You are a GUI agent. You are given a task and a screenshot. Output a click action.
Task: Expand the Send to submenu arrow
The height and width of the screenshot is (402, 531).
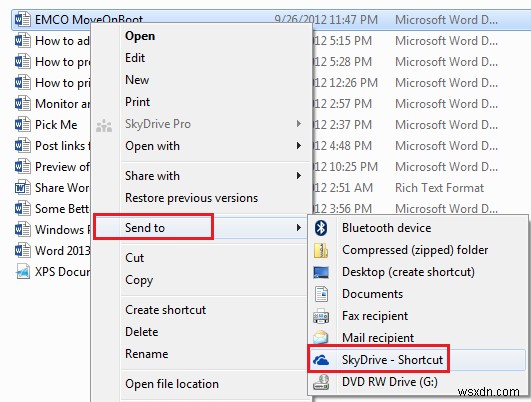(x=299, y=228)
